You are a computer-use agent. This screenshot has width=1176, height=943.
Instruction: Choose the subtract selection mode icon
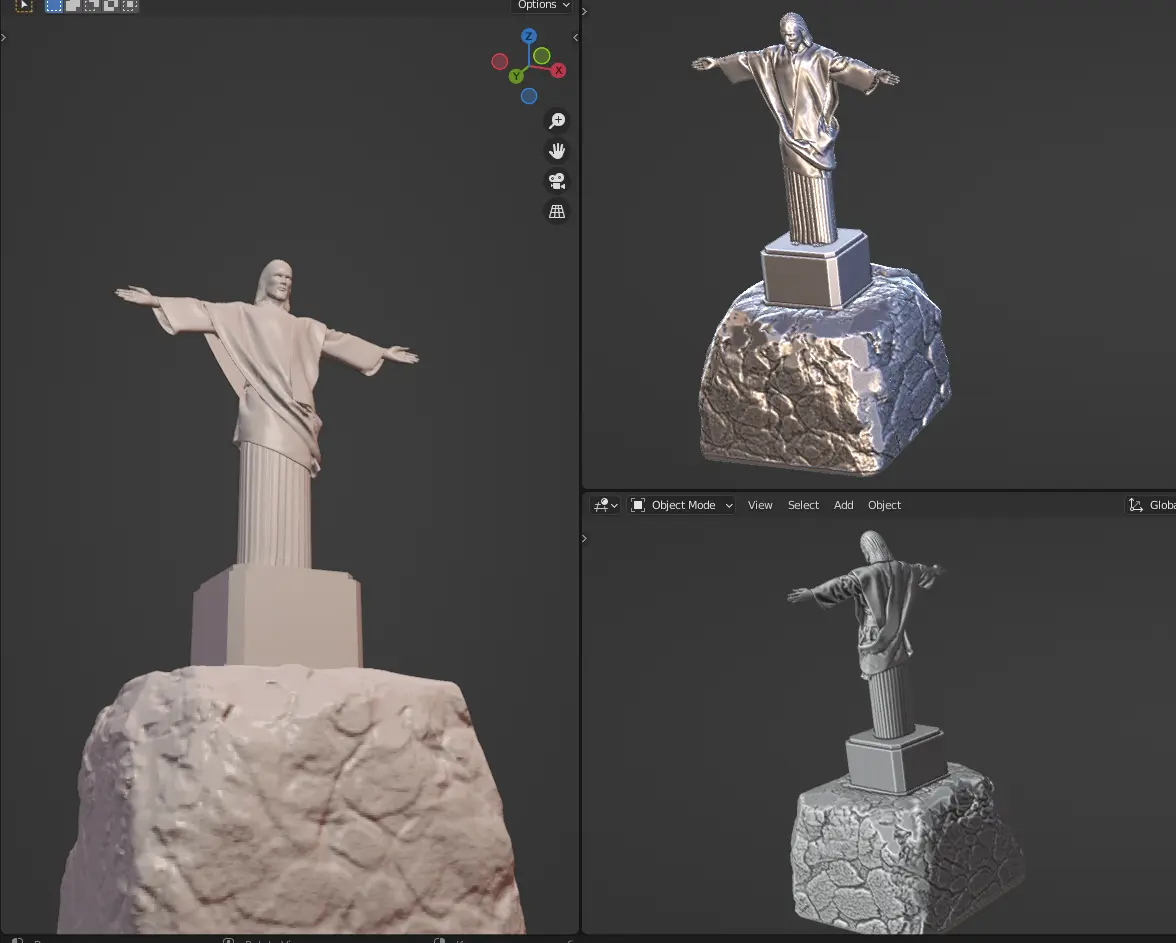point(91,6)
